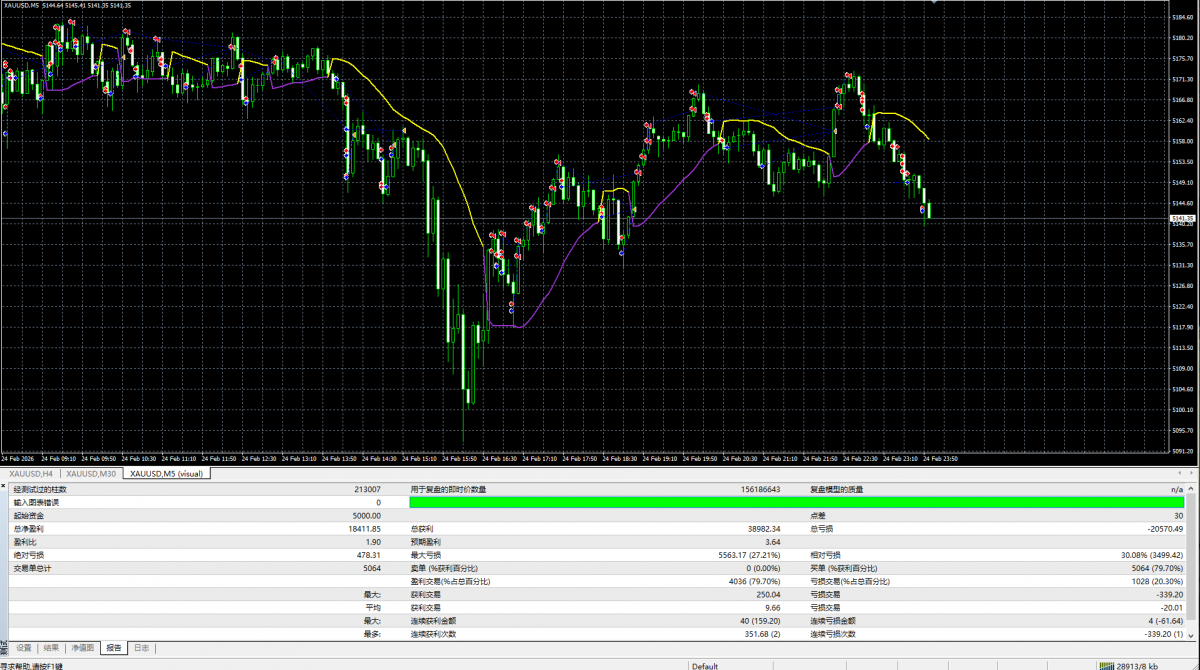This screenshot has width=1200, height=670.
Task: Click the 总亏损 value -20570.49
Action: tap(1165, 528)
